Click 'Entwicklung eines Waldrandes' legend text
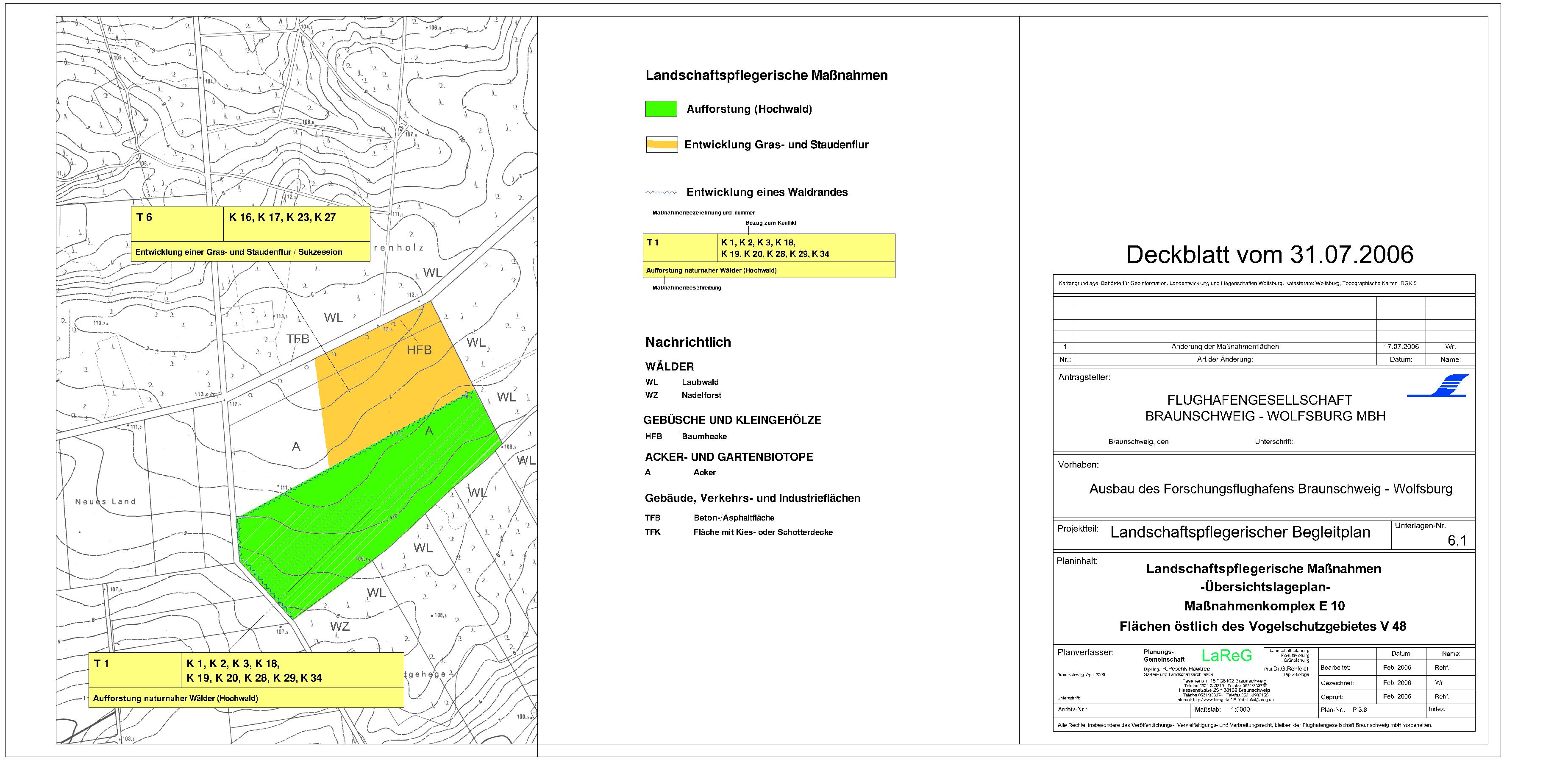Viewport: 1568px width, 763px height. click(767, 192)
